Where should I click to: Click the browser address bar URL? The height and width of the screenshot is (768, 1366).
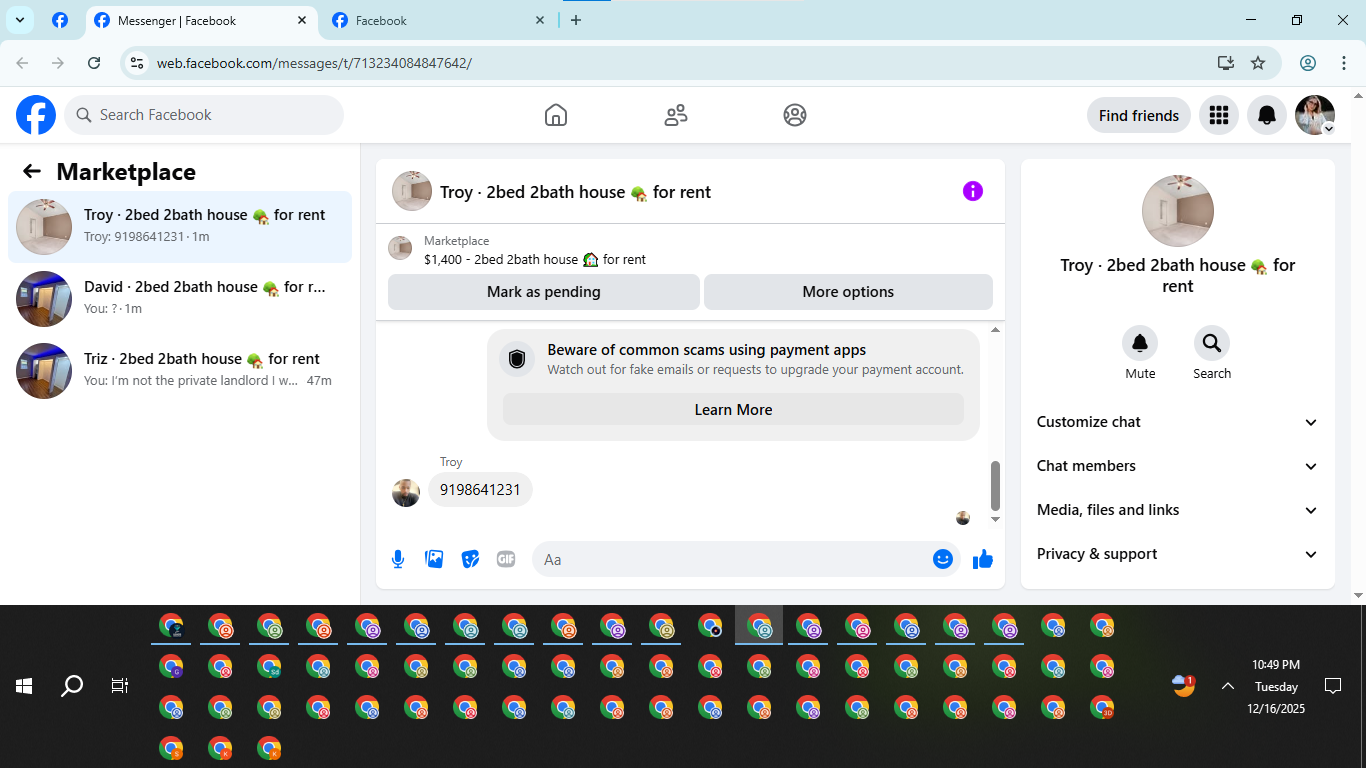314,63
